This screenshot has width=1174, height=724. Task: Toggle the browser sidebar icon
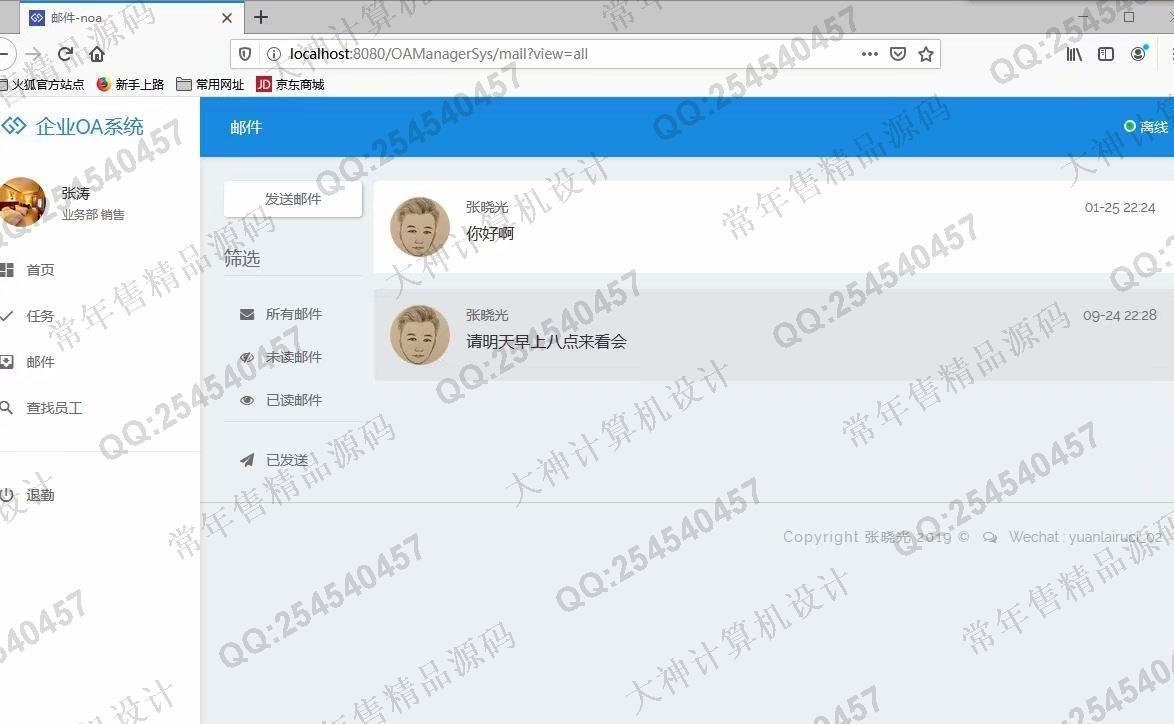[1106, 54]
